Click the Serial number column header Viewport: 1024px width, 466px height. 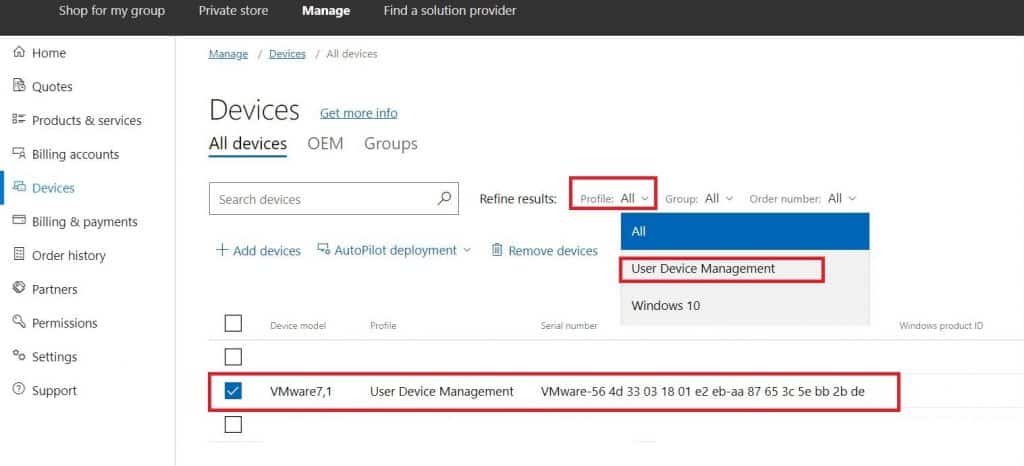569,325
